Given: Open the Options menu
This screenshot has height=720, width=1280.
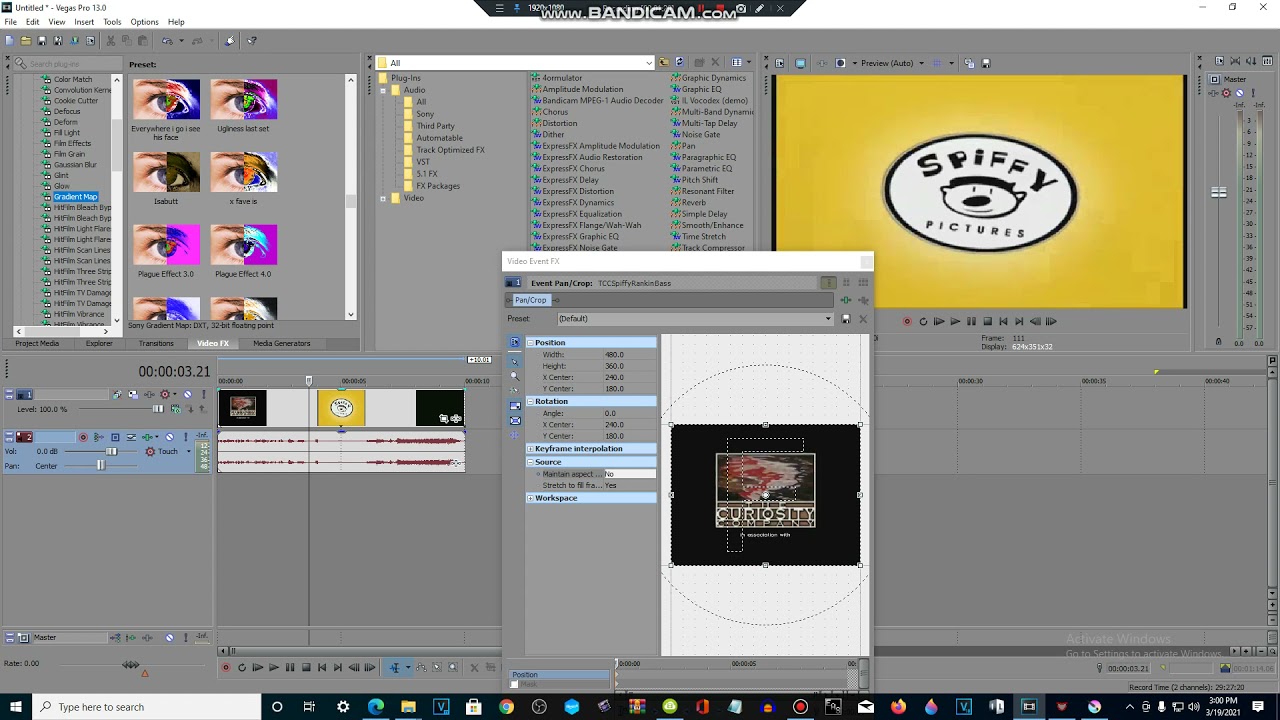Looking at the screenshot, I should point(144,22).
